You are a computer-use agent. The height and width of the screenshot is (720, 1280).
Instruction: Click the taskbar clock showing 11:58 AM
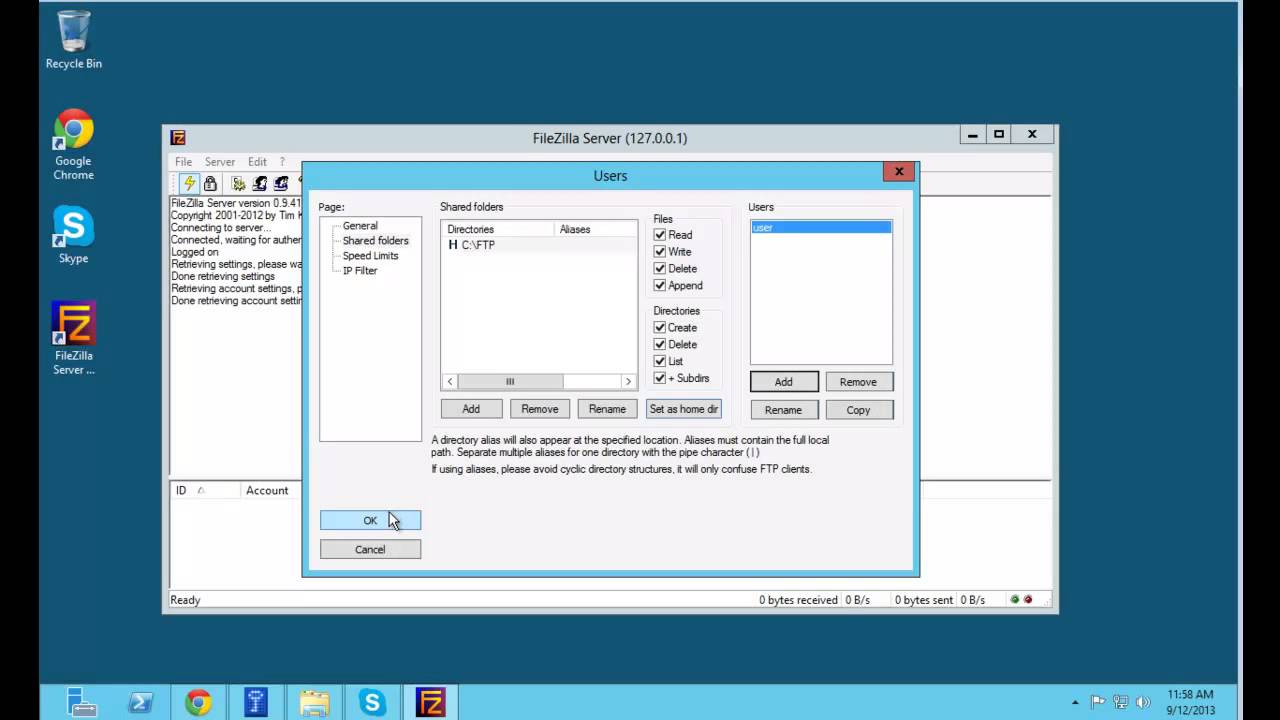click(1190, 702)
